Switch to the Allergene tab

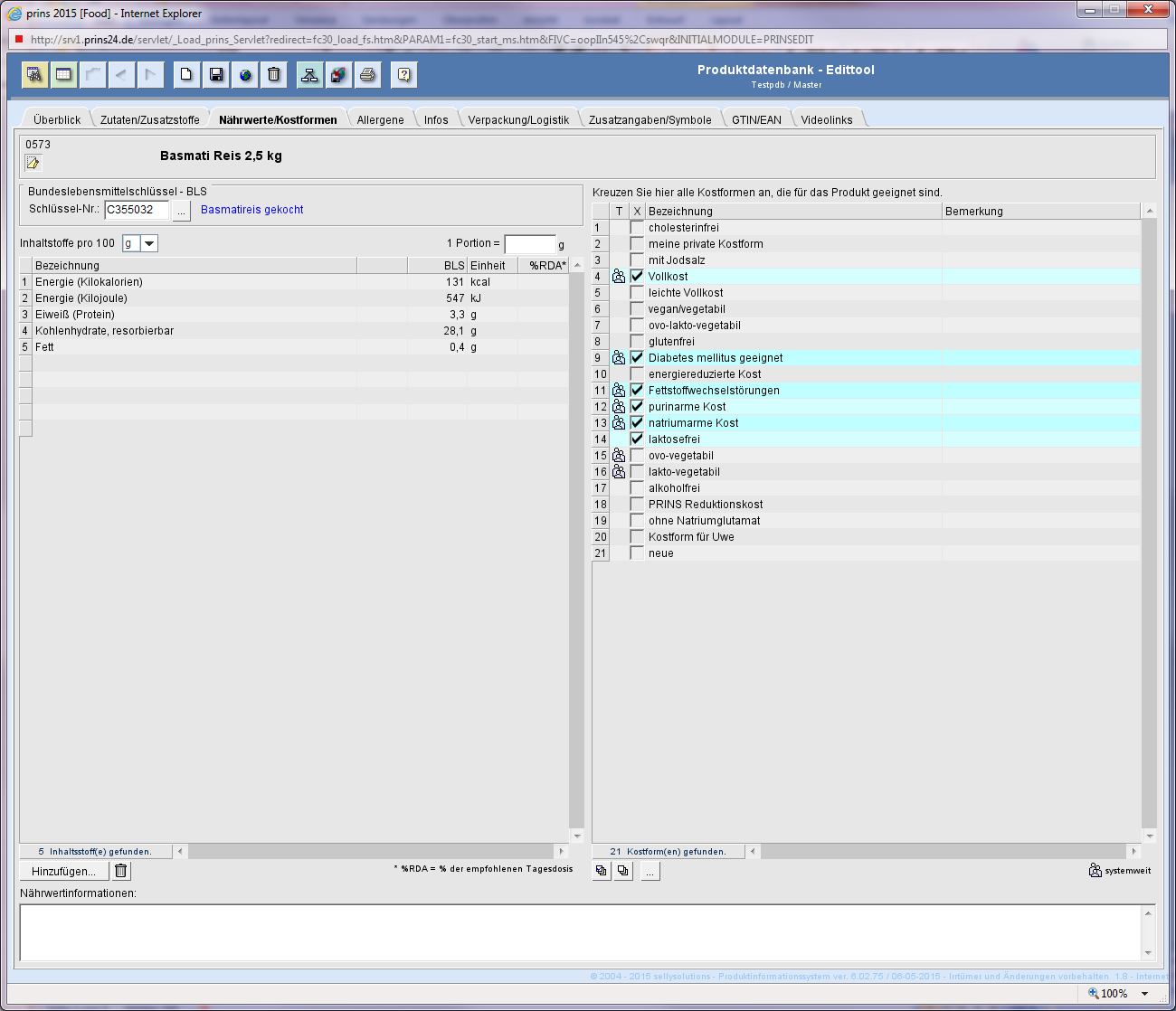[x=380, y=119]
